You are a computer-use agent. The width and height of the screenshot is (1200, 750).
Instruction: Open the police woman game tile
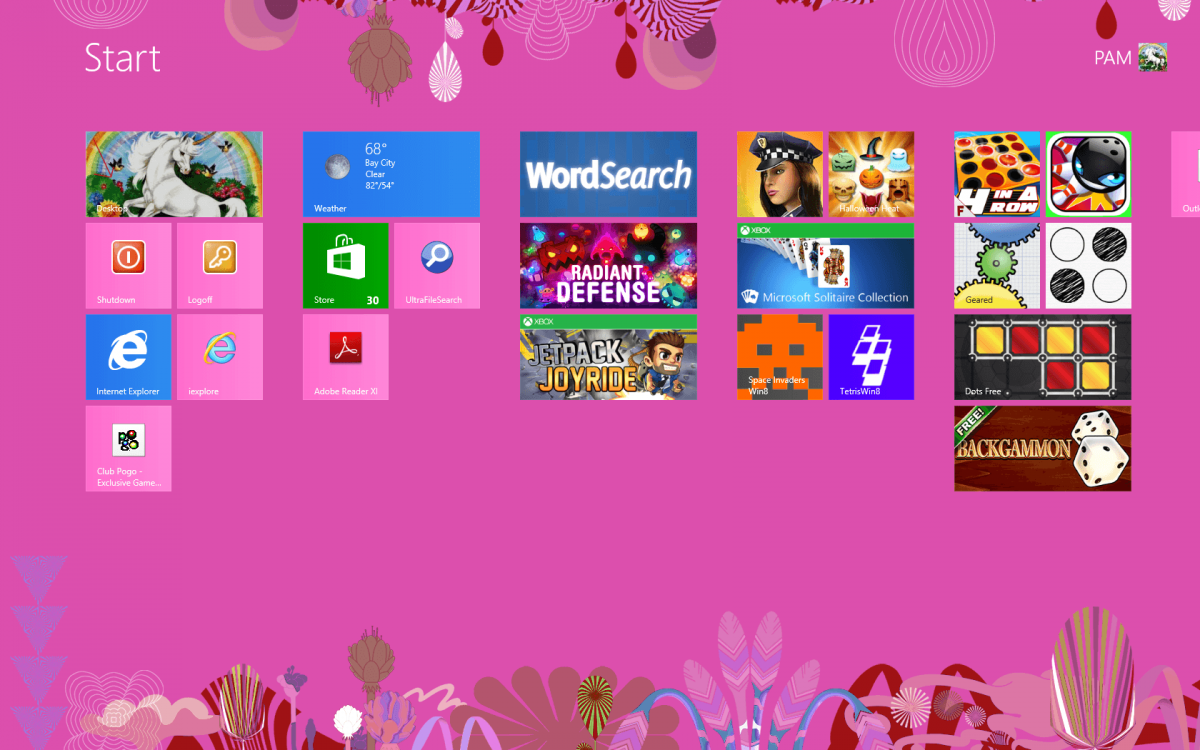[x=780, y=174]
